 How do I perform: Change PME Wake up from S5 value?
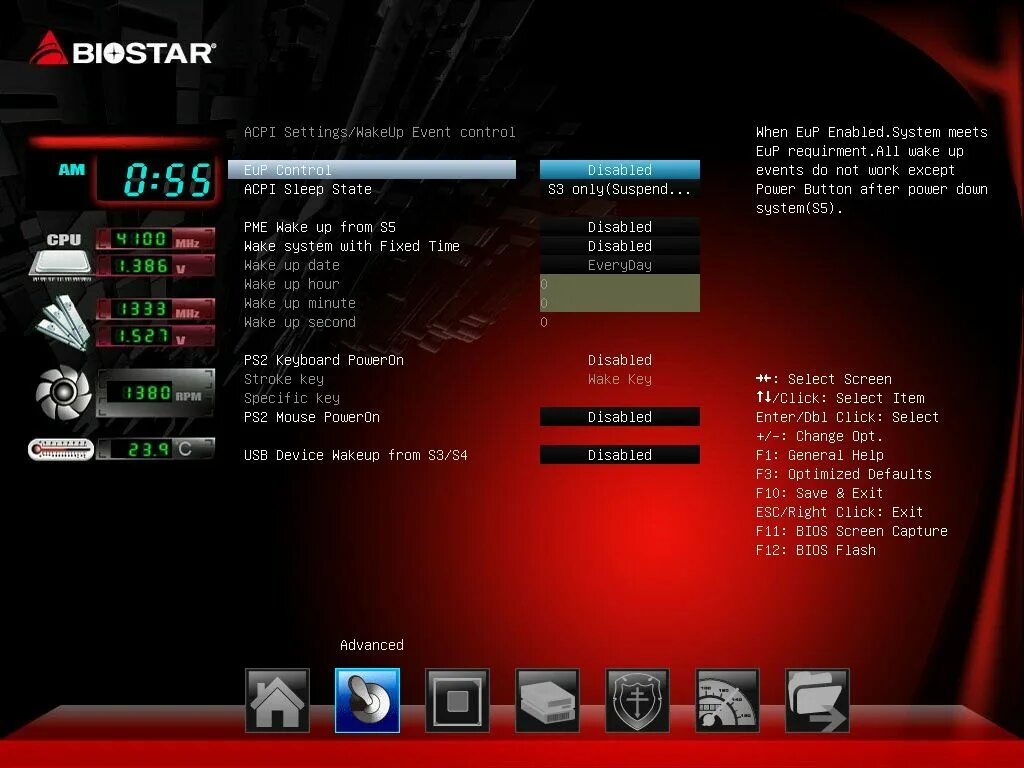coord(620,227)
